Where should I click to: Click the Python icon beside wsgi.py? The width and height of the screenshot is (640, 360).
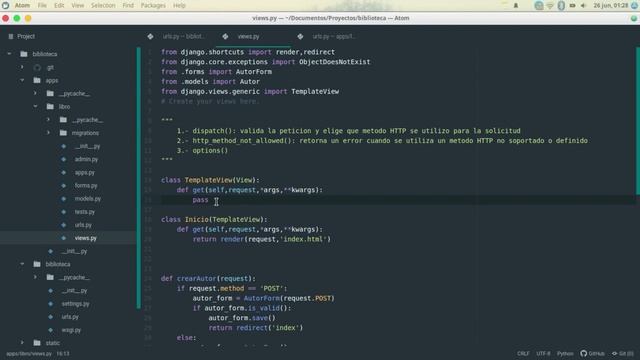[50, 330]
